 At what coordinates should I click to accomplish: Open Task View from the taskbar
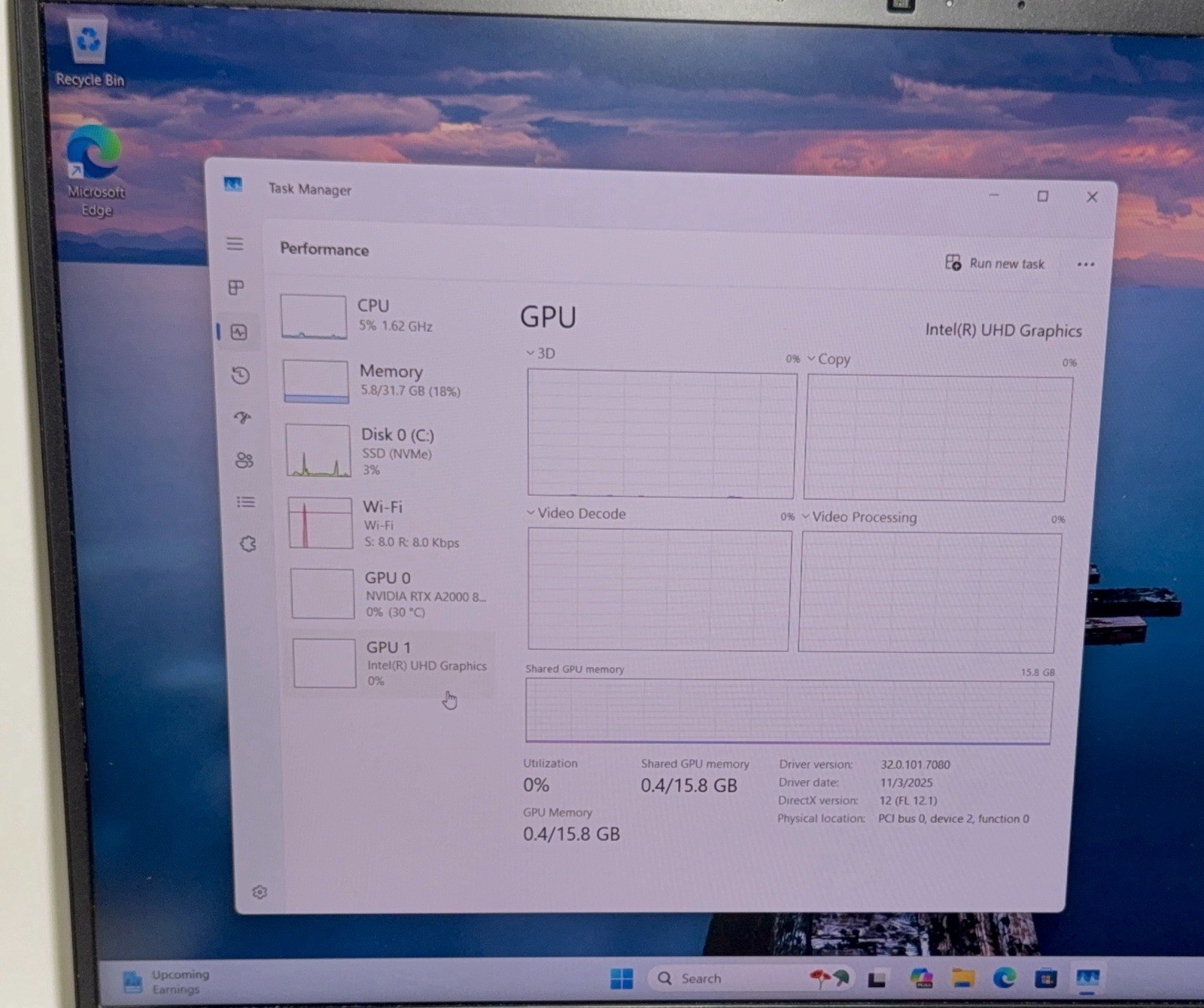point(877,979)
